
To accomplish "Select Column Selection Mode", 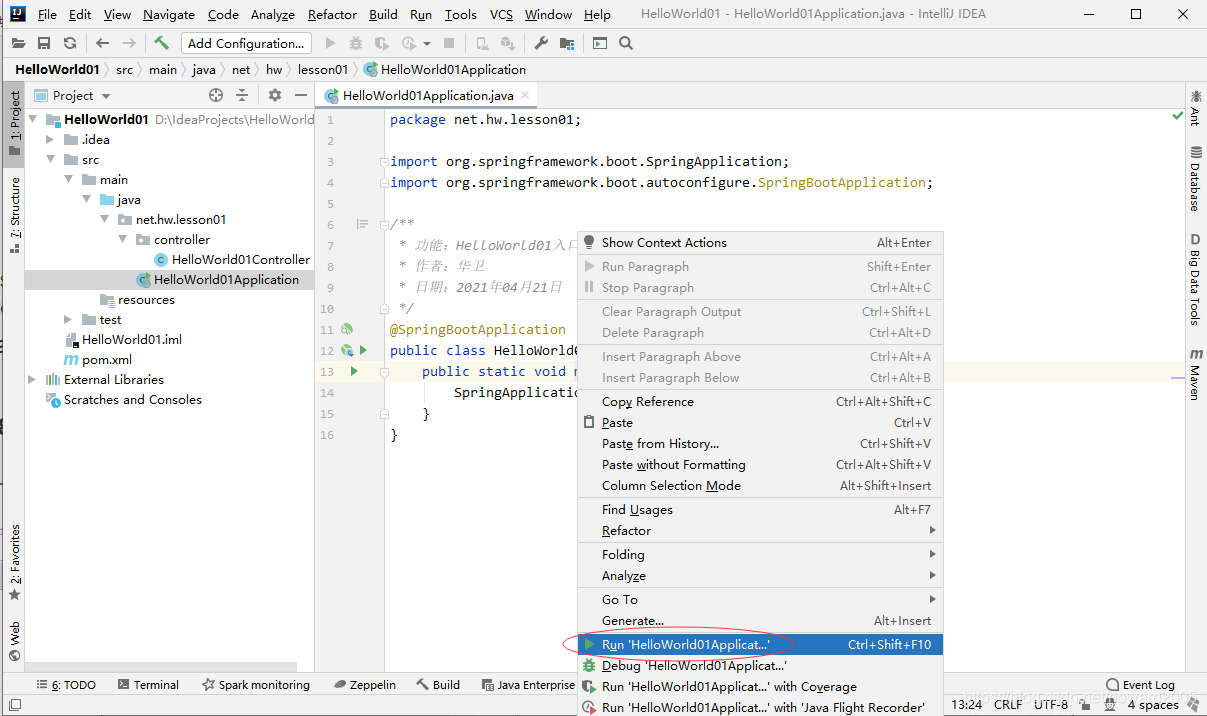I will pyautogui.click(x=760, y=486).
